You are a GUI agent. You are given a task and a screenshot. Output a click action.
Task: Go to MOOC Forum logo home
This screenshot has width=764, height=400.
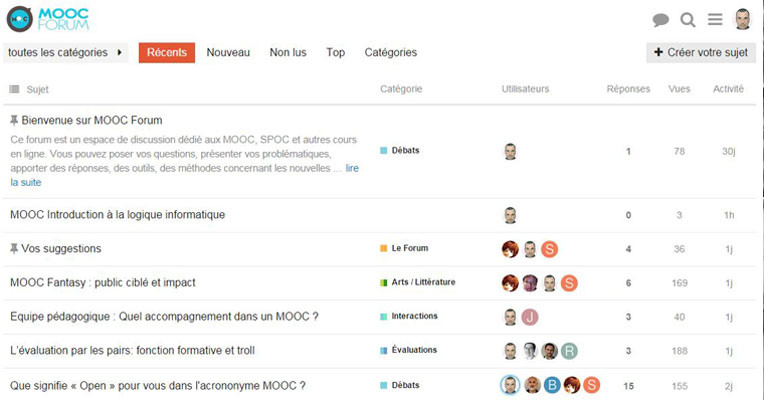pyautogui.click(x=48, y=19)
